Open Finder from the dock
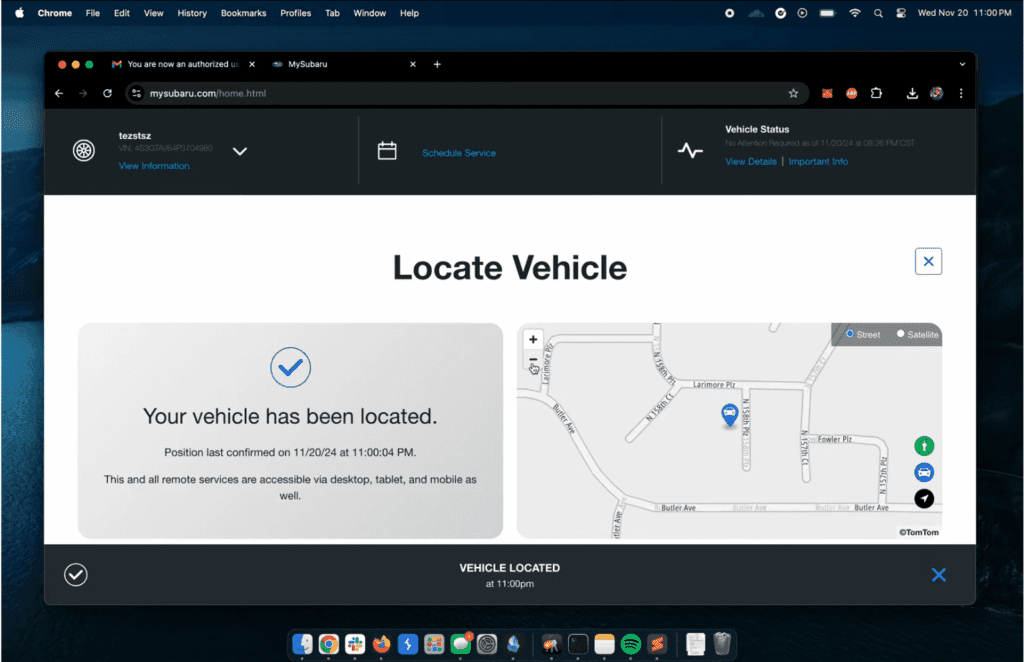Screen dimensions: 1024x662 coord(302,644)
